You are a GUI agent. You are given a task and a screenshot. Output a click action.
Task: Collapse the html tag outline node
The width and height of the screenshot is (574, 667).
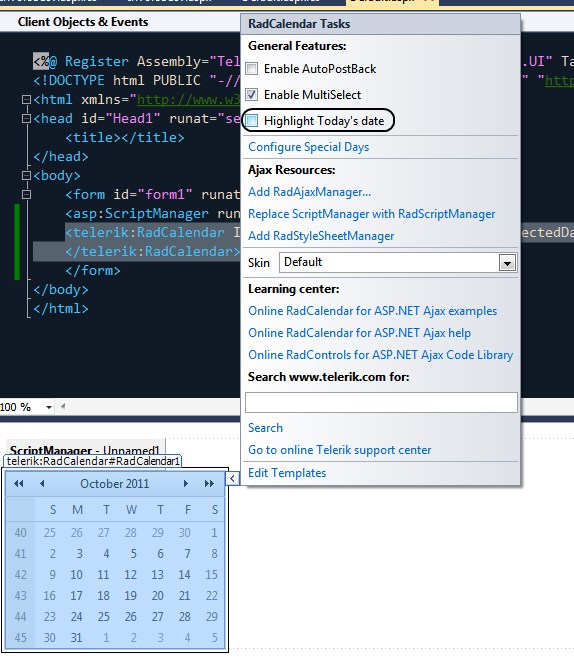click(26, 100)
